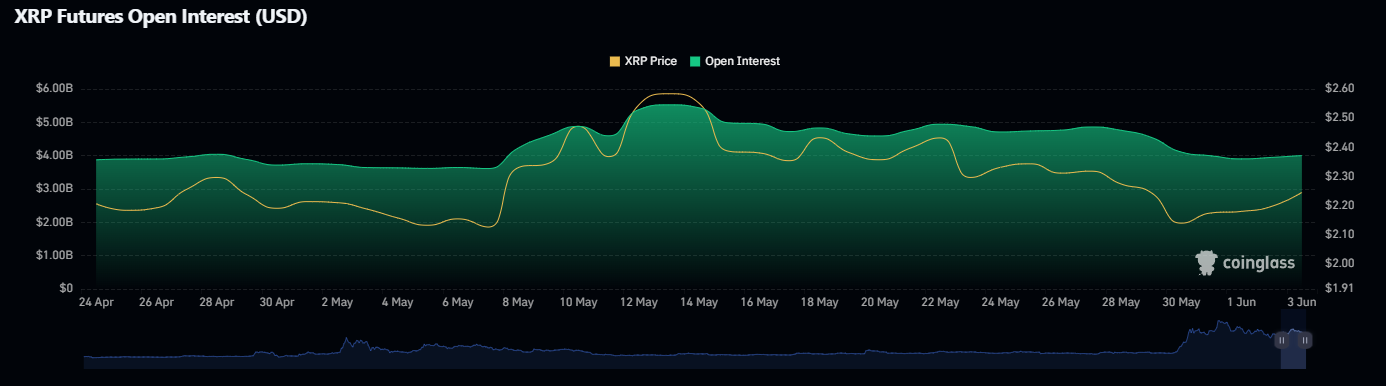Click the 16 May date label

coord(758,301)
